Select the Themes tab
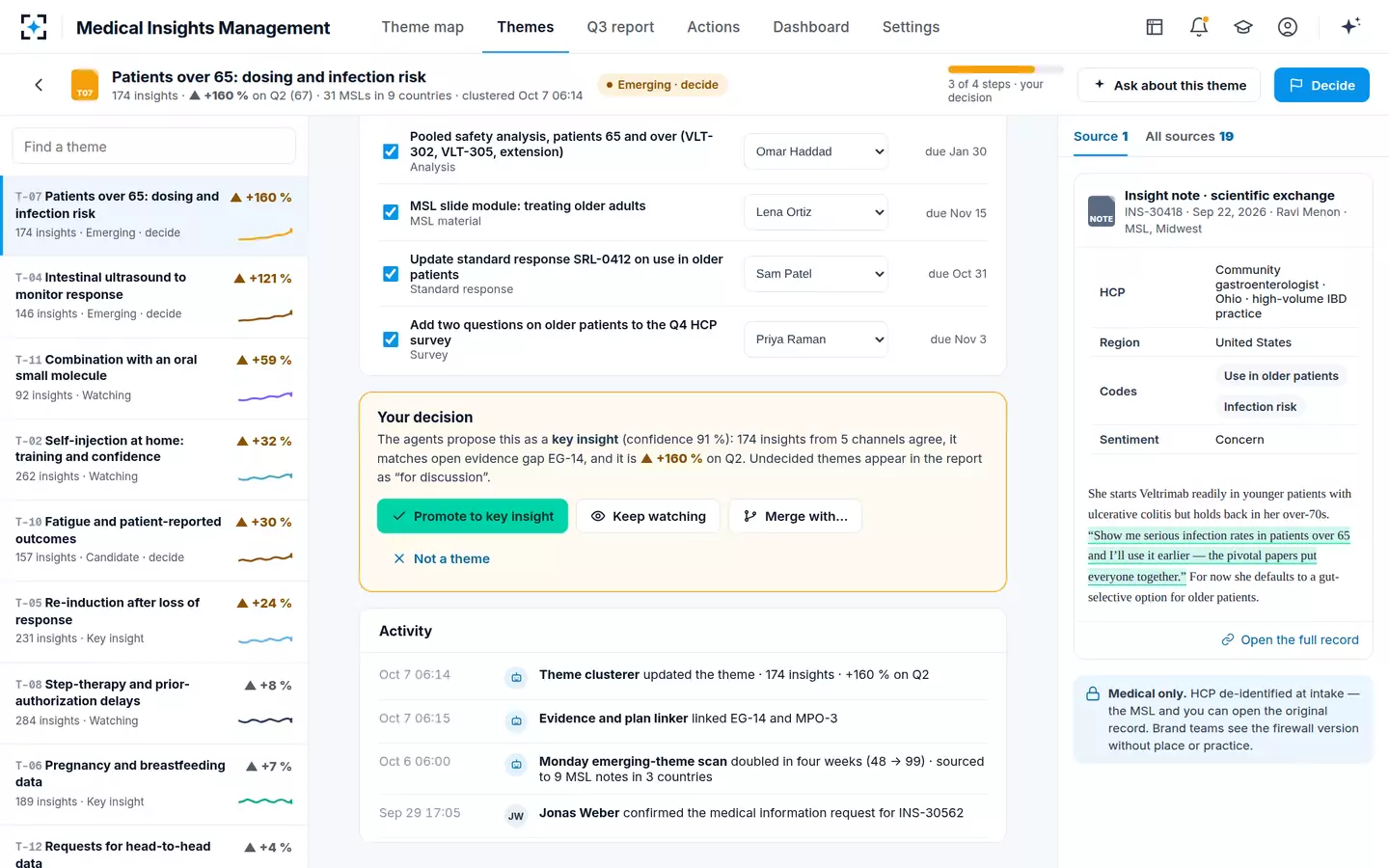Viewport: 1389px width, 868px height. click(526, 27)
